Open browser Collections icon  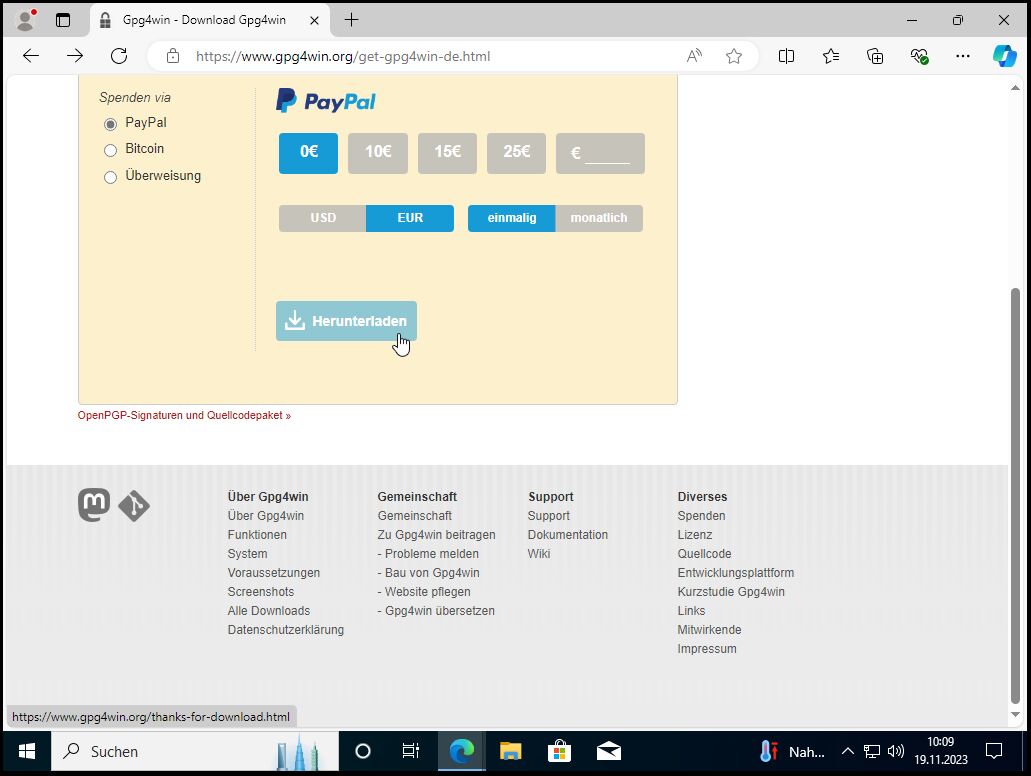875,56
